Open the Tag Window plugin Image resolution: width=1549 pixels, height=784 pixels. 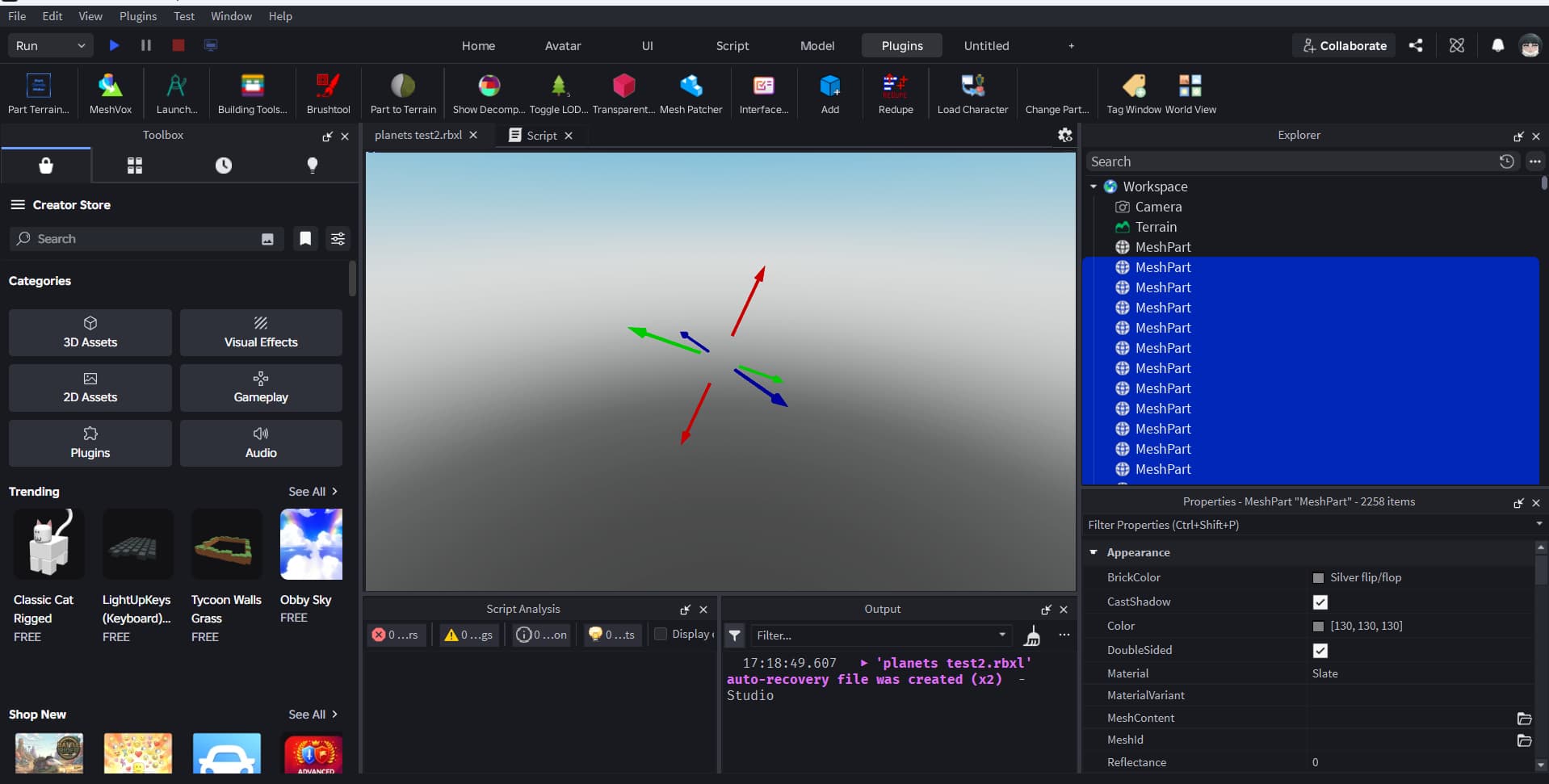[x=1134, y=94]
